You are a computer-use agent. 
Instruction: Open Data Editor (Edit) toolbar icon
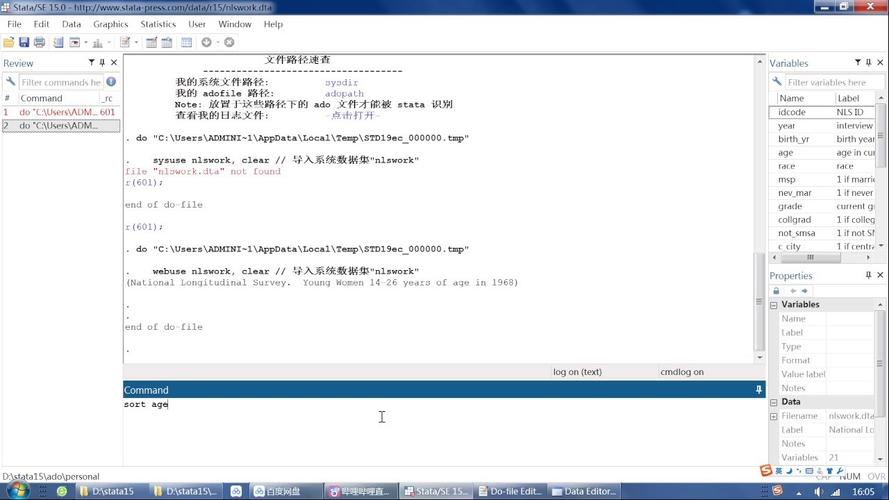click(x=151, y=43)
